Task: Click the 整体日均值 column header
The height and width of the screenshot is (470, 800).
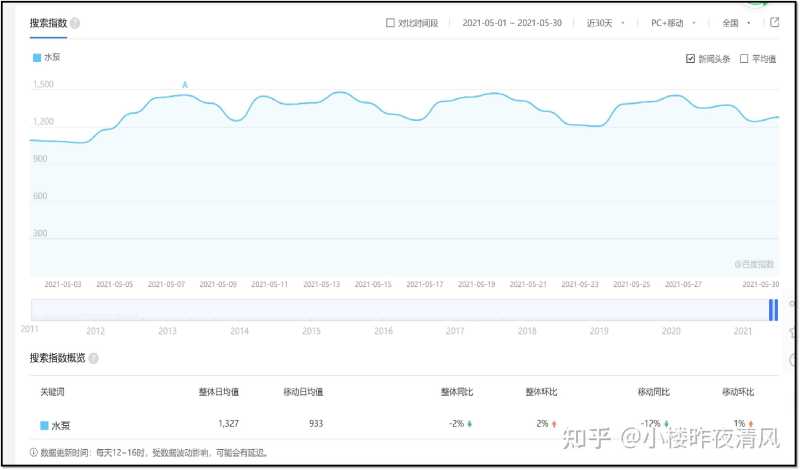Action: pyautogui.click(x=219, y=392)
